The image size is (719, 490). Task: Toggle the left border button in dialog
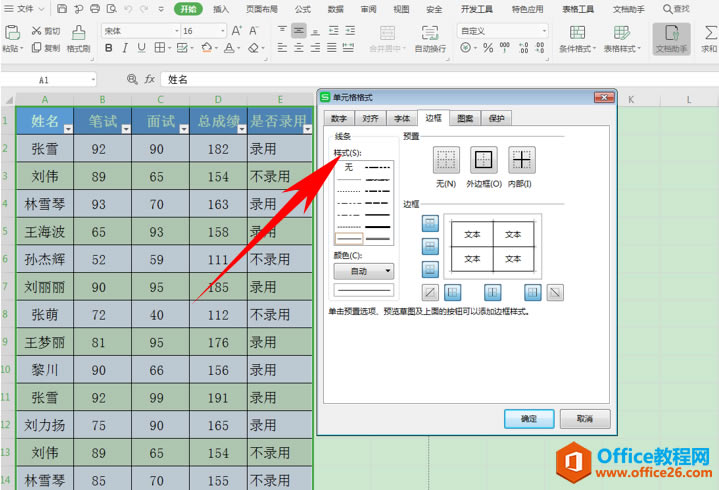pos(453,292)
